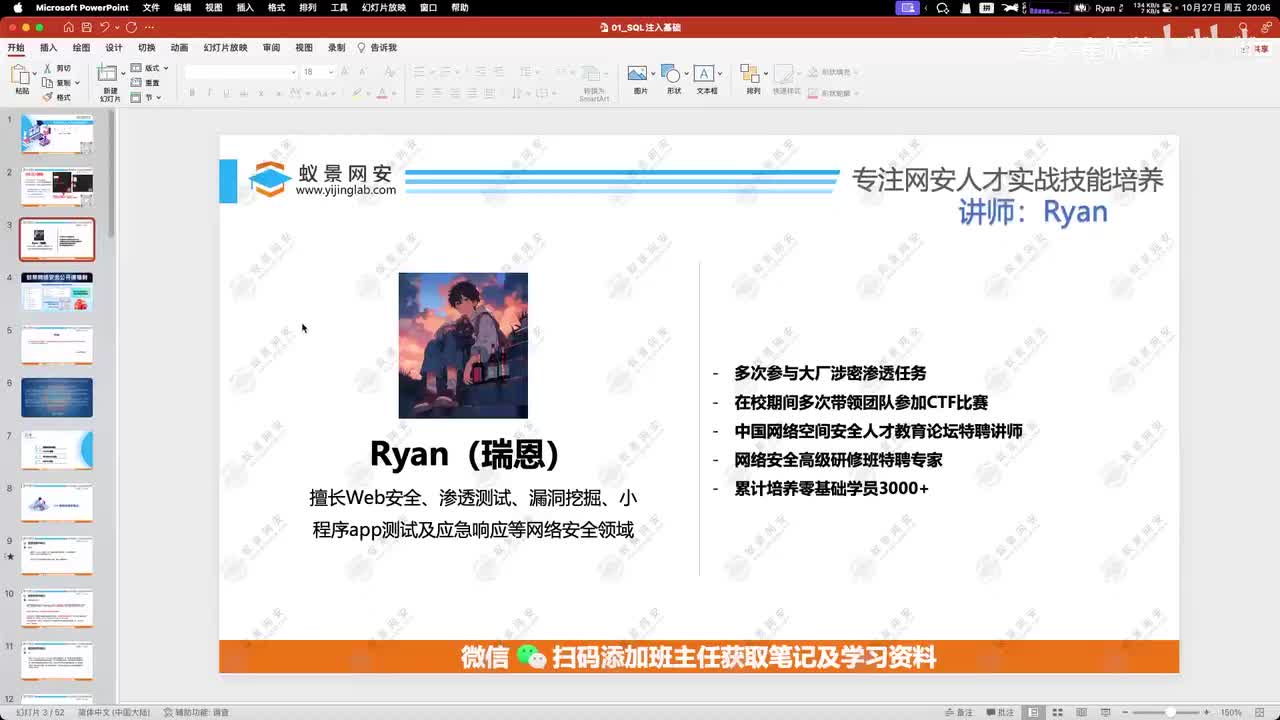Click the zoom percentage 150%
Image resolution: width=1280 pixels, height=720 pixels.
pos(1230,712)
